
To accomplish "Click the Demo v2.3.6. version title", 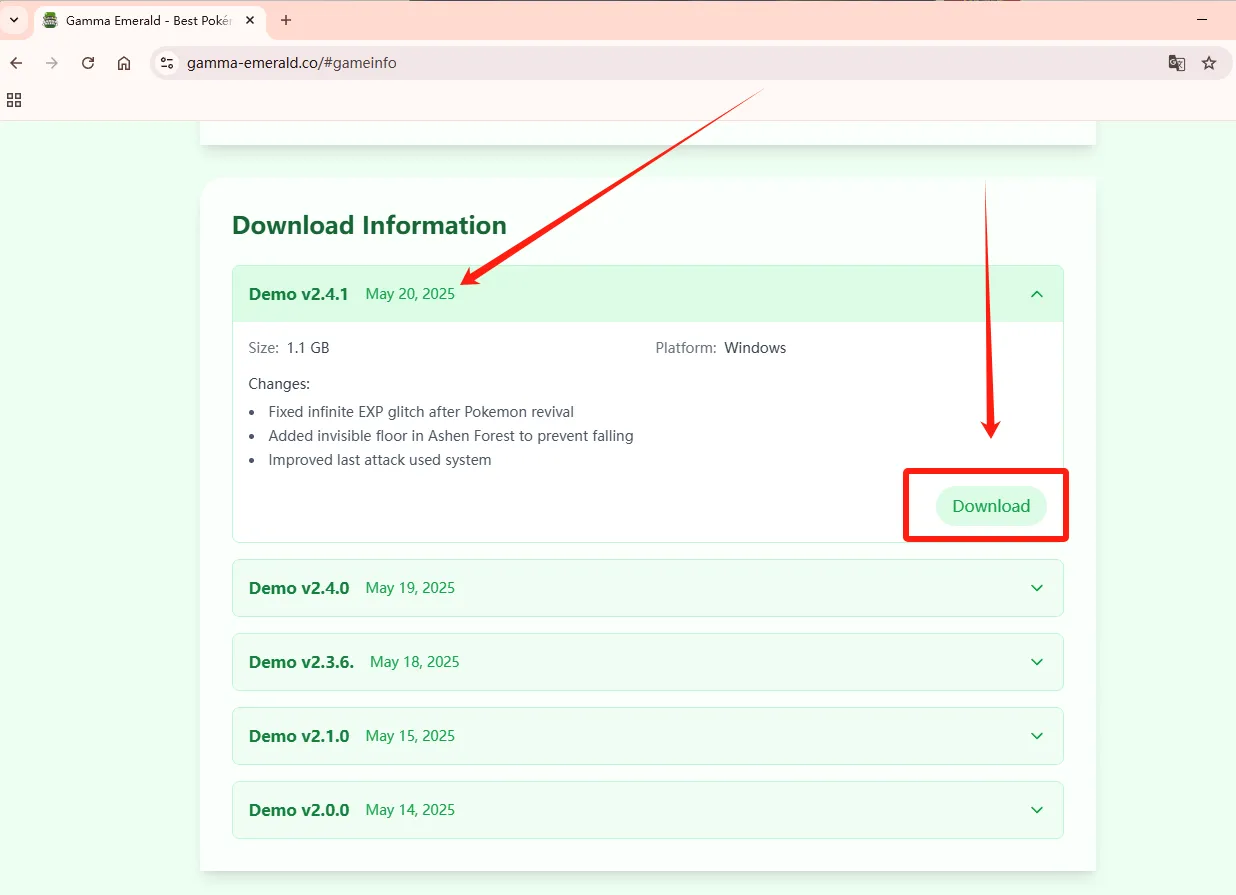I will pos(301,662).
